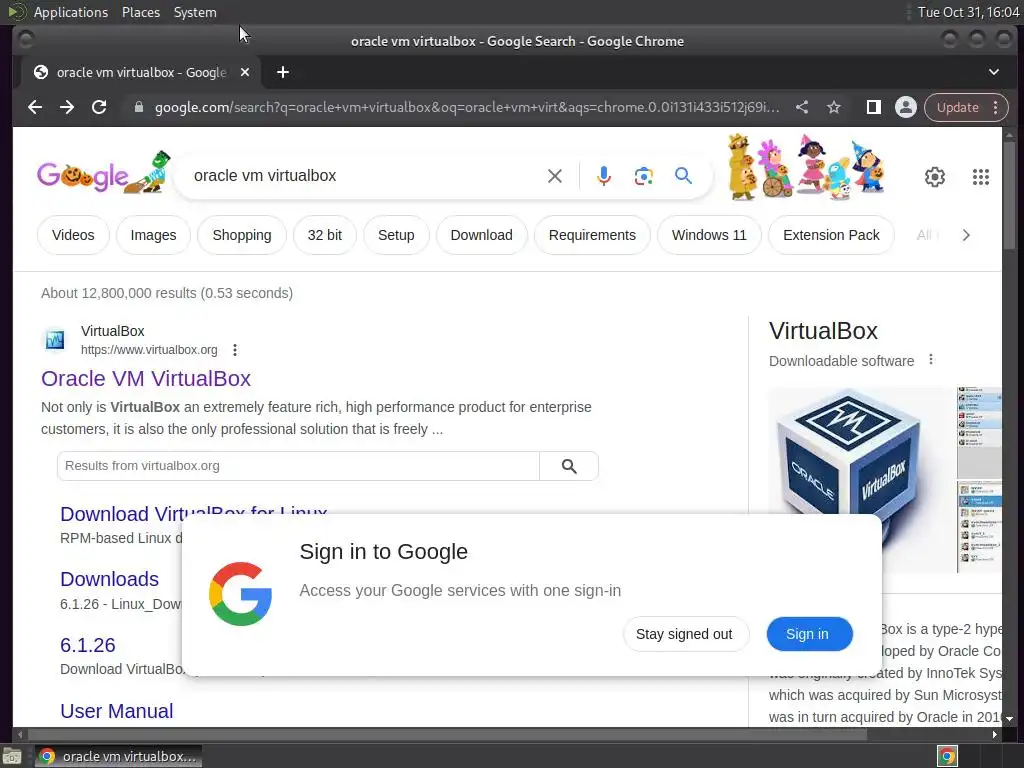Click the Google Halloween doodle logo
This screenshot has height=768, width=1024.
(x=104, y=174)
